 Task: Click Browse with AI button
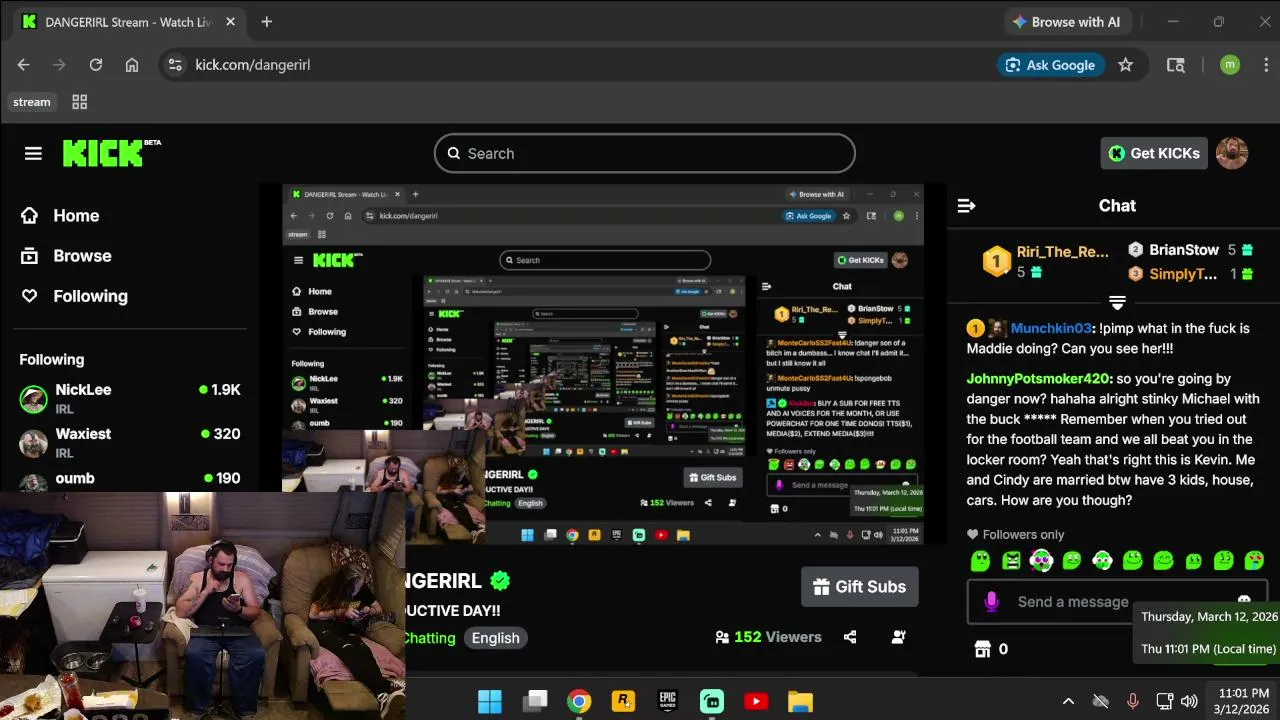click(x=1066, y=22)
